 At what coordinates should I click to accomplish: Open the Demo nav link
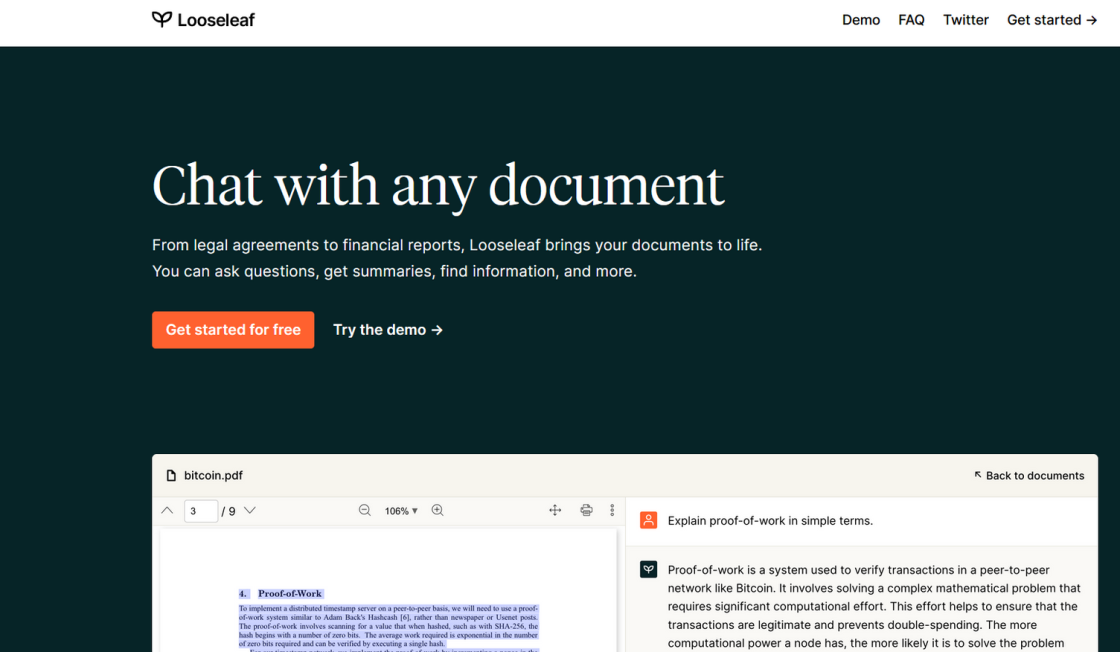click(861, 20)
